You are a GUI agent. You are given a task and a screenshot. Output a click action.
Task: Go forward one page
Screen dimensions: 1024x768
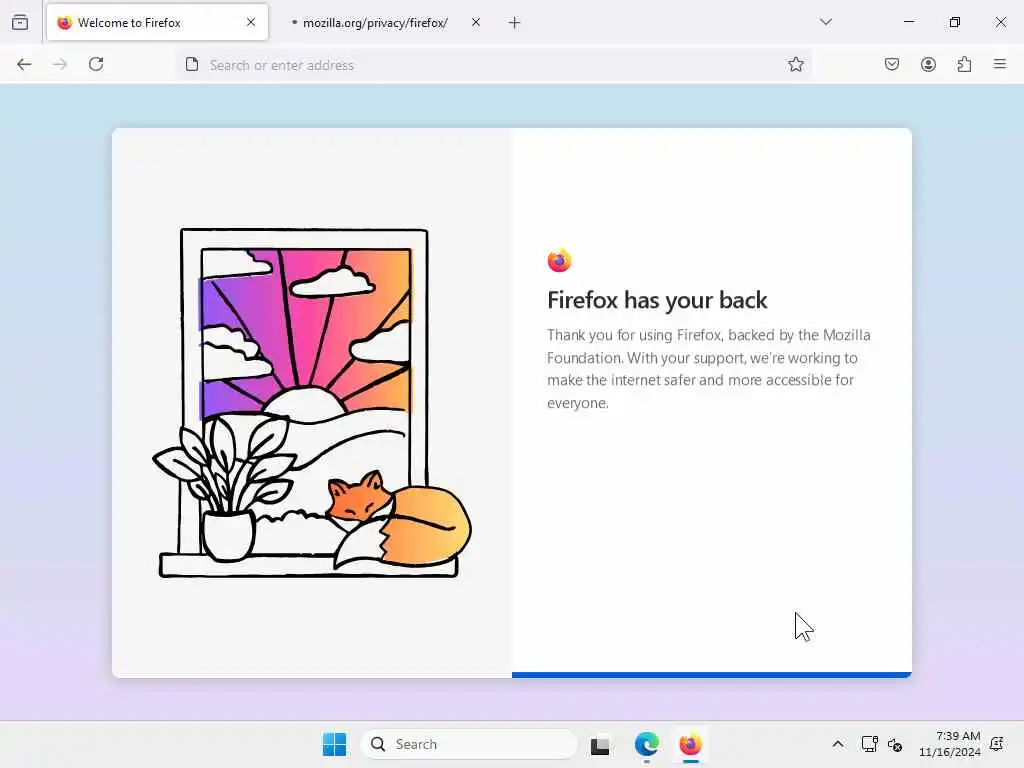(x=60, y=64)
